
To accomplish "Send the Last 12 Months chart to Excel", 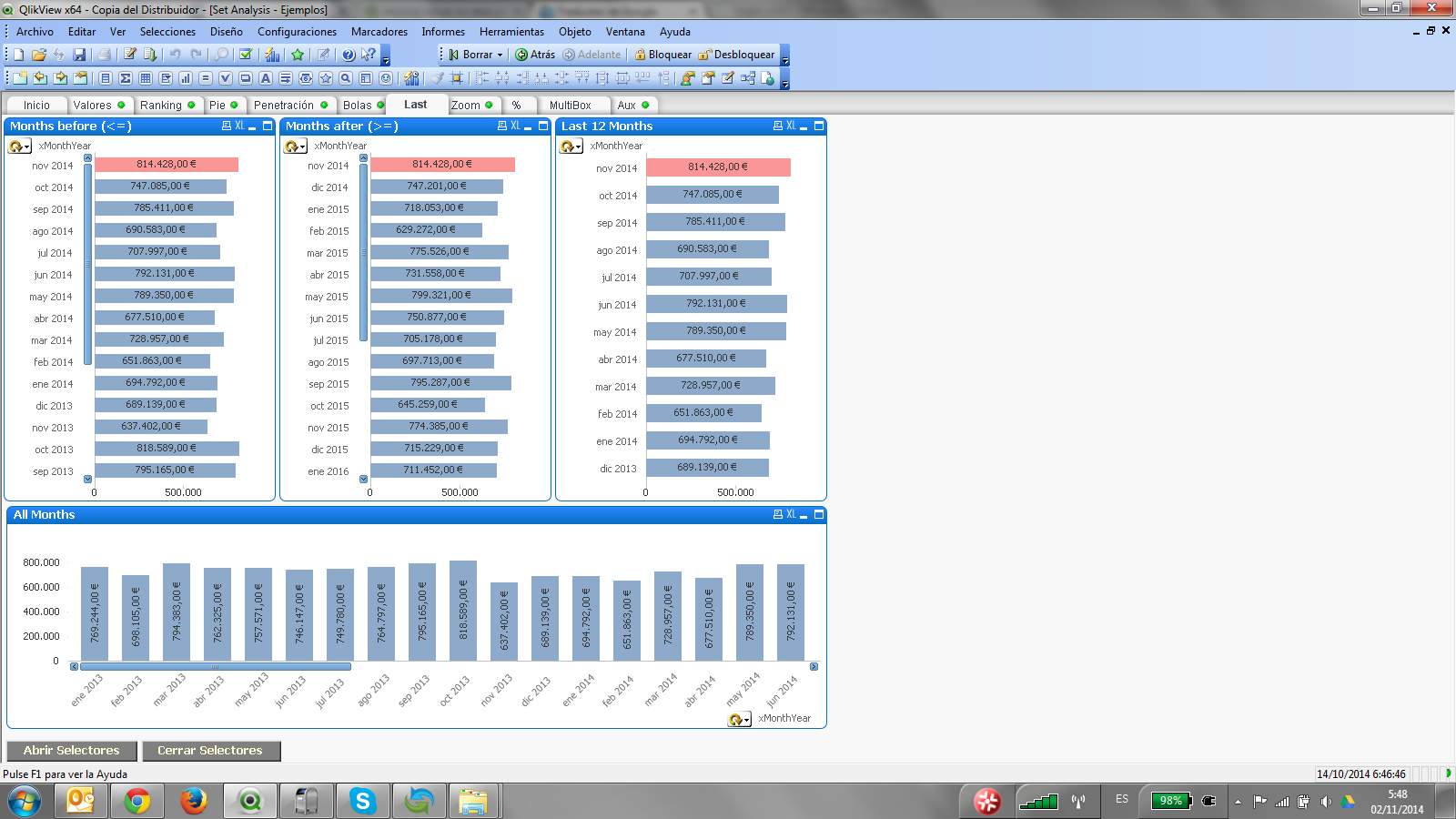I will click(x=791, y=126).
